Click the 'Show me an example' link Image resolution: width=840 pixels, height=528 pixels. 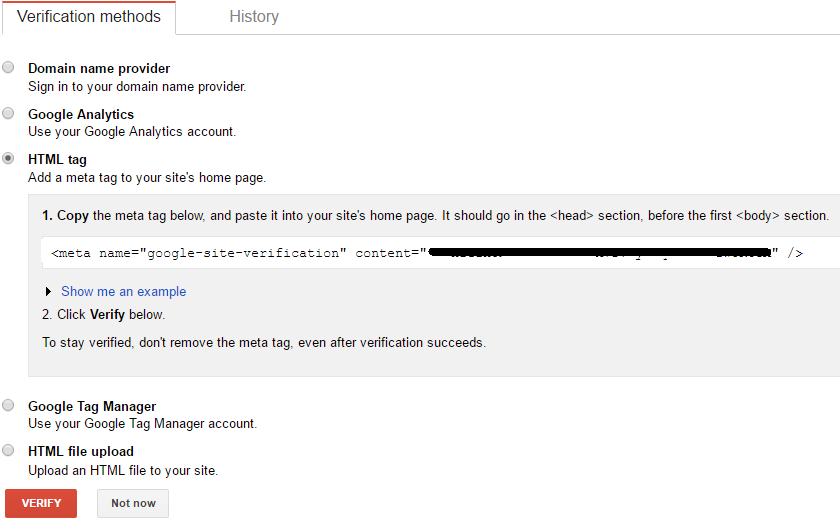[x=123, y=292]
